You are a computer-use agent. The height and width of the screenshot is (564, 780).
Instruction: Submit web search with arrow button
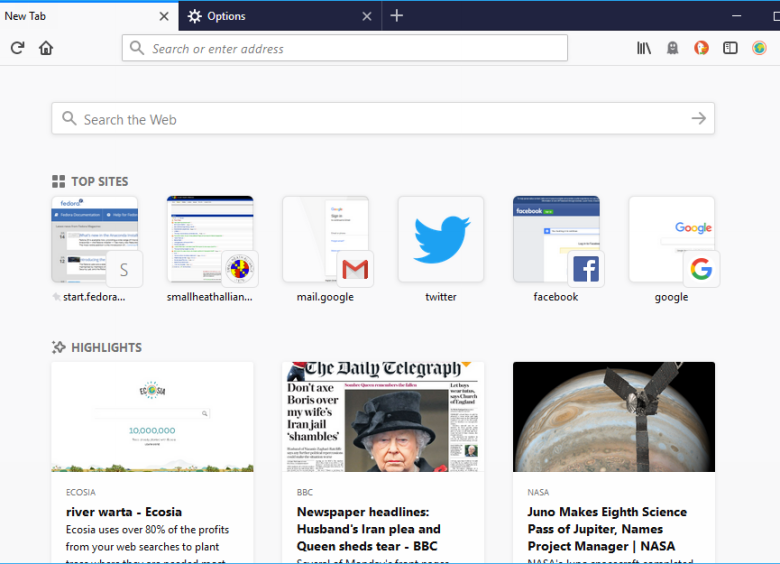(698, 119)
